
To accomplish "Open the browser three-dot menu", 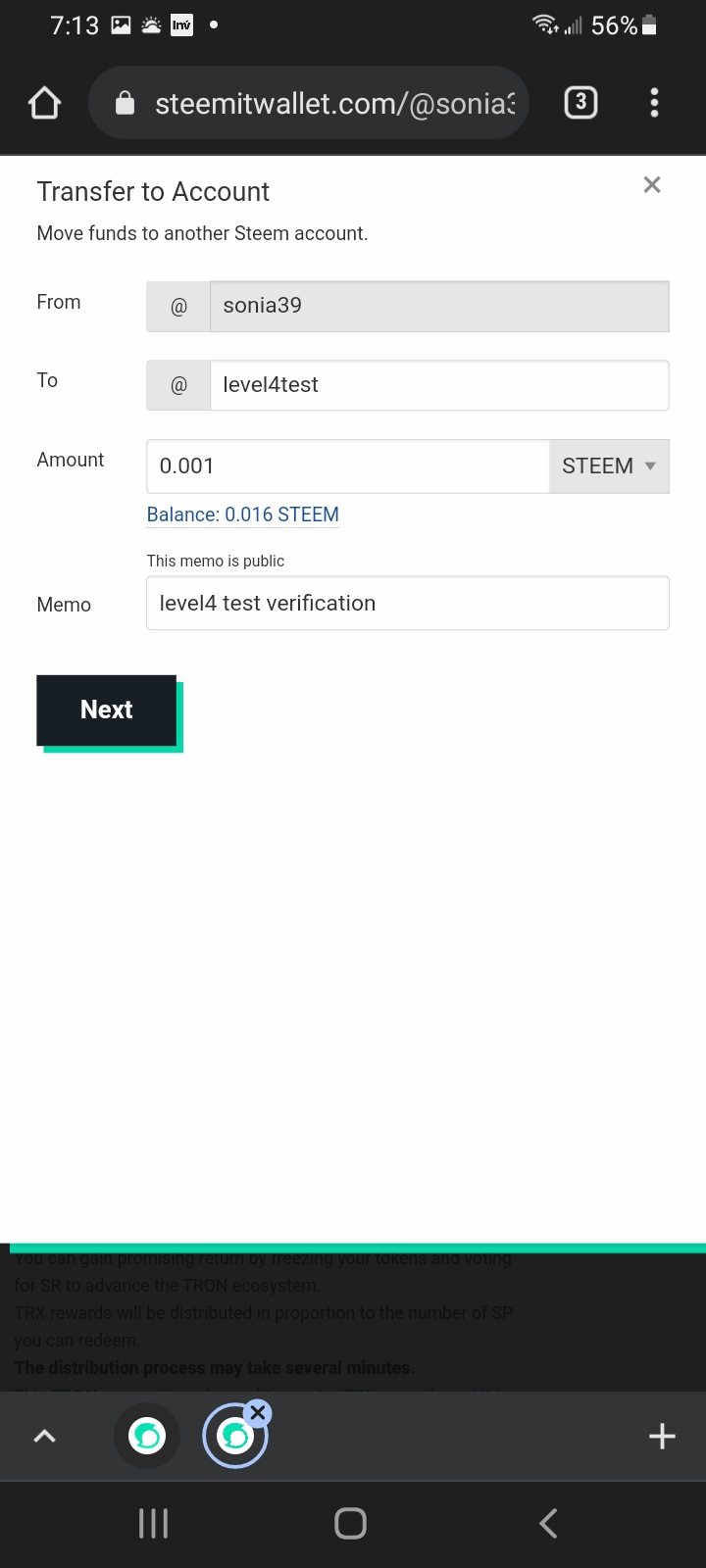I will [654, 103].
